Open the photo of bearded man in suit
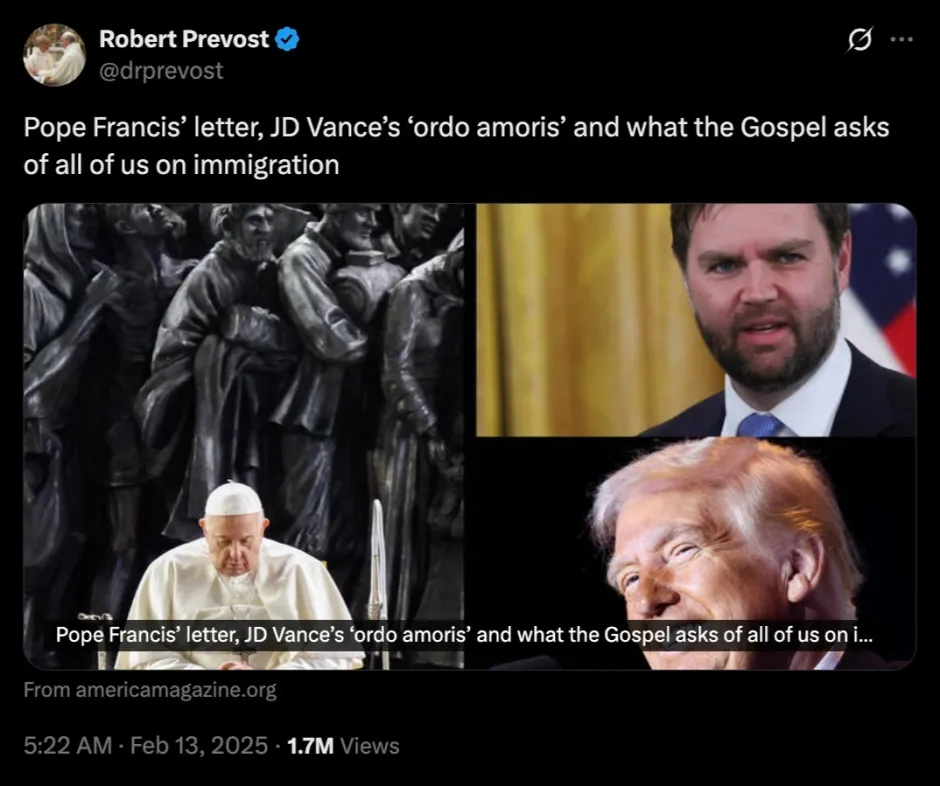 click(696, 320)
